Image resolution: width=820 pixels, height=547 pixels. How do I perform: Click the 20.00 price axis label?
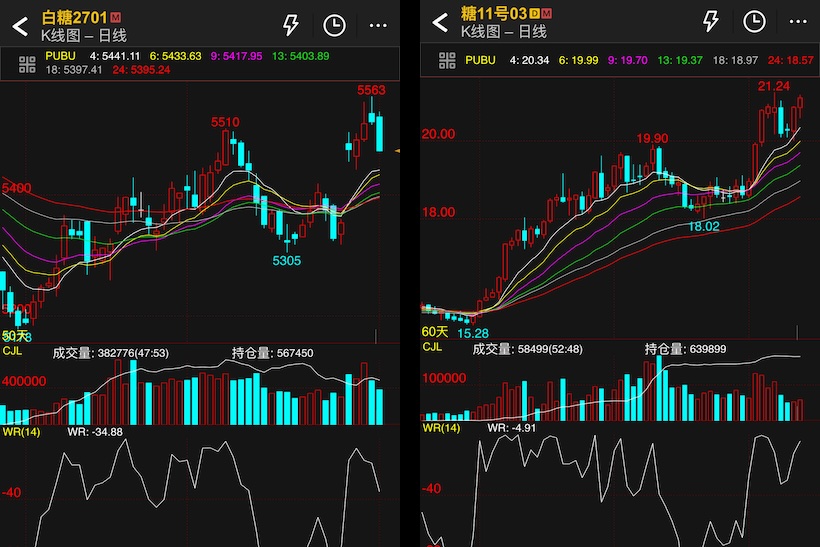tap(438, 134)
